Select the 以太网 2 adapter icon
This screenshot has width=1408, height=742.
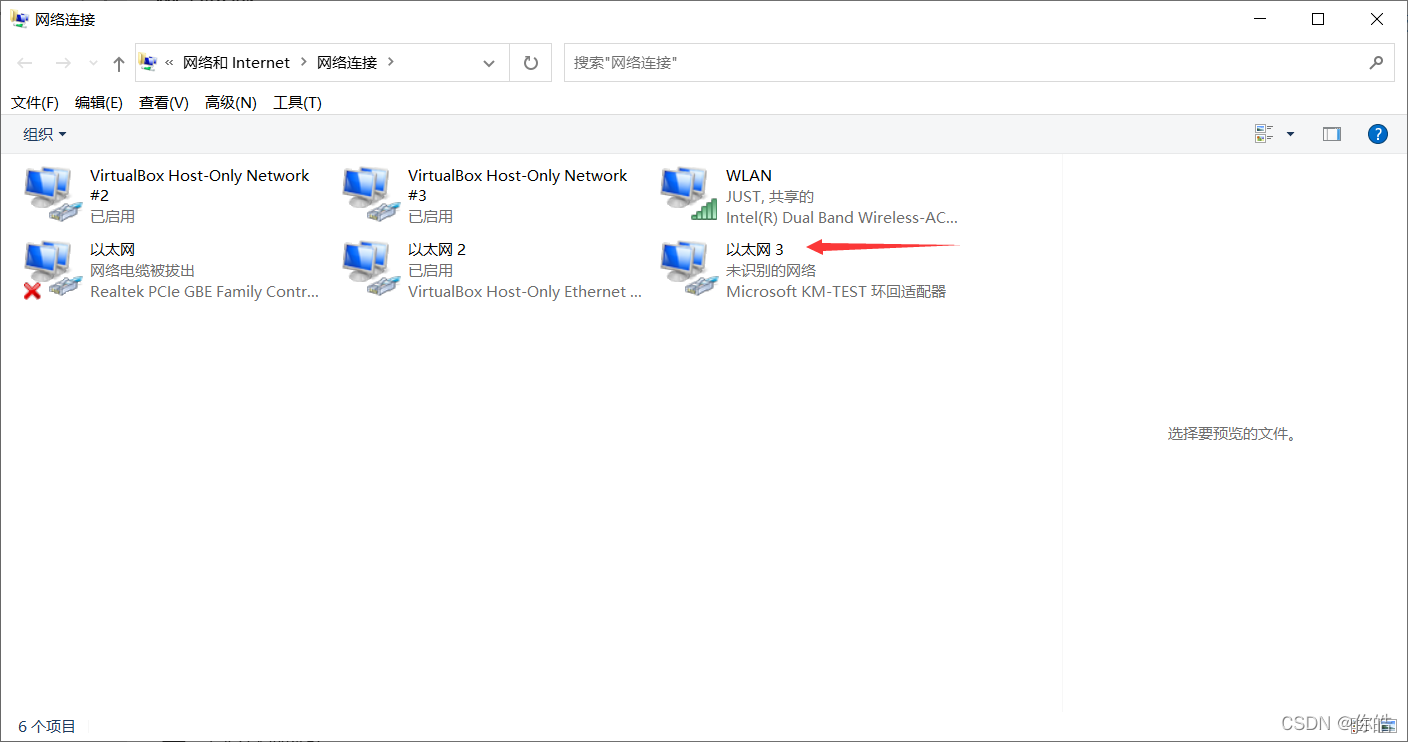tap(369, 267)
